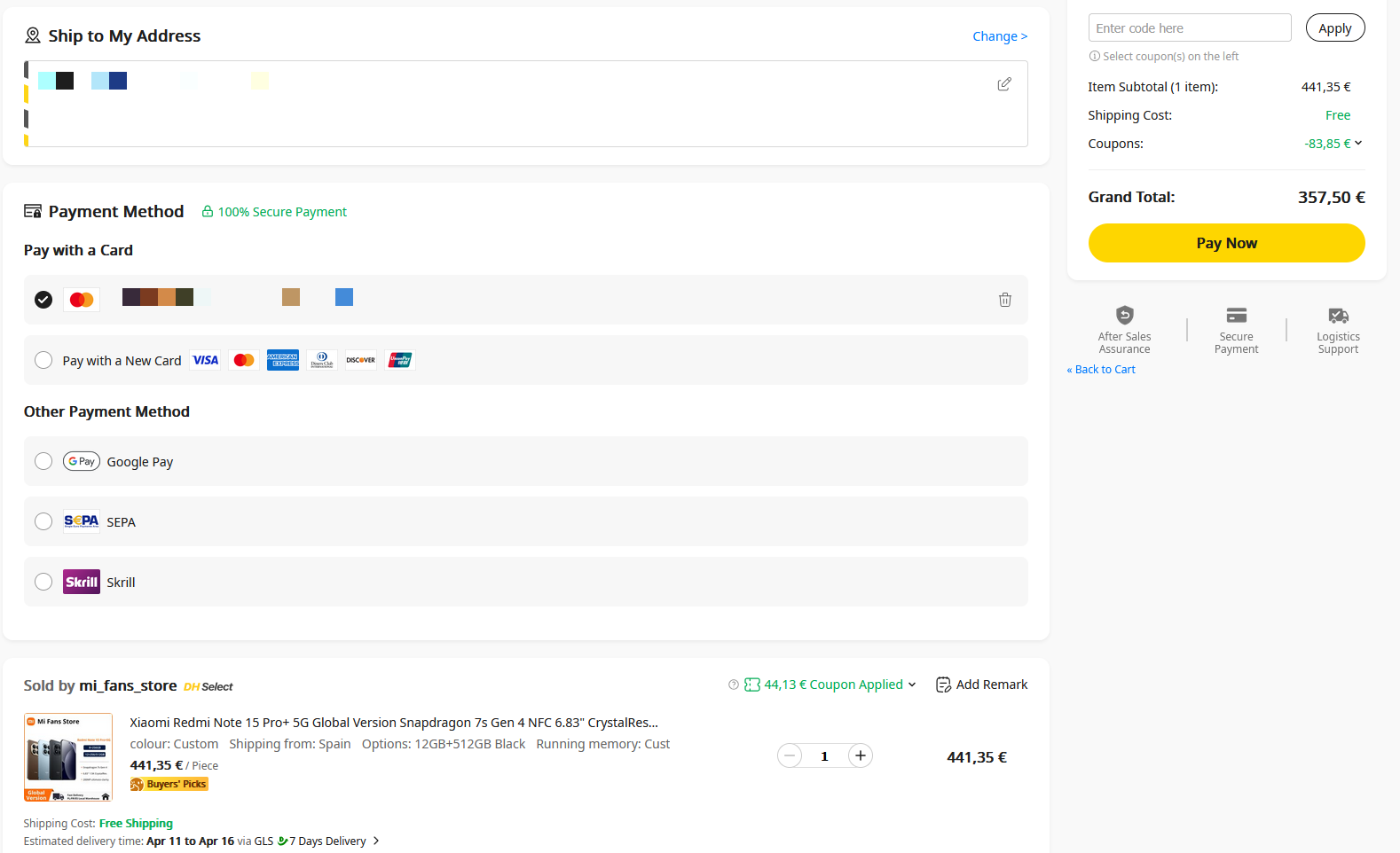The height and width of the screenshot is (853, 1400).
Task: Click the SEPA logo
Action: (82, 521)
